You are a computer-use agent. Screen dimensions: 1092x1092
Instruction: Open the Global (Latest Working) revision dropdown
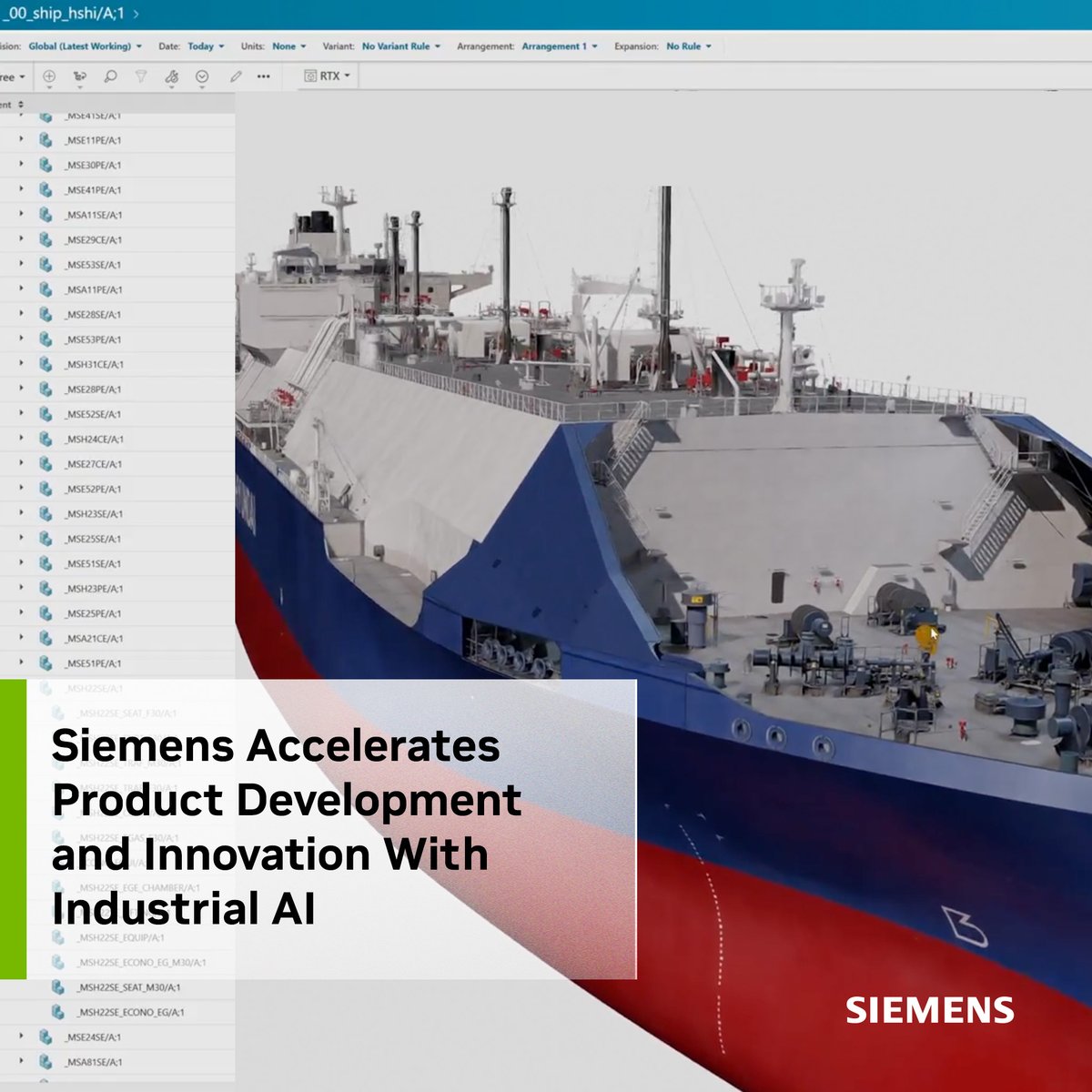click(86, 46)
